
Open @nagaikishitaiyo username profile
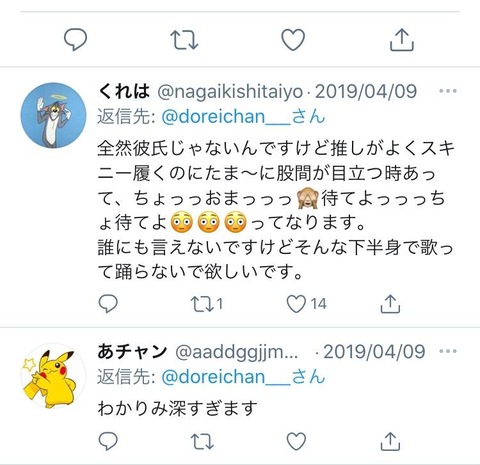click(230, 92)
